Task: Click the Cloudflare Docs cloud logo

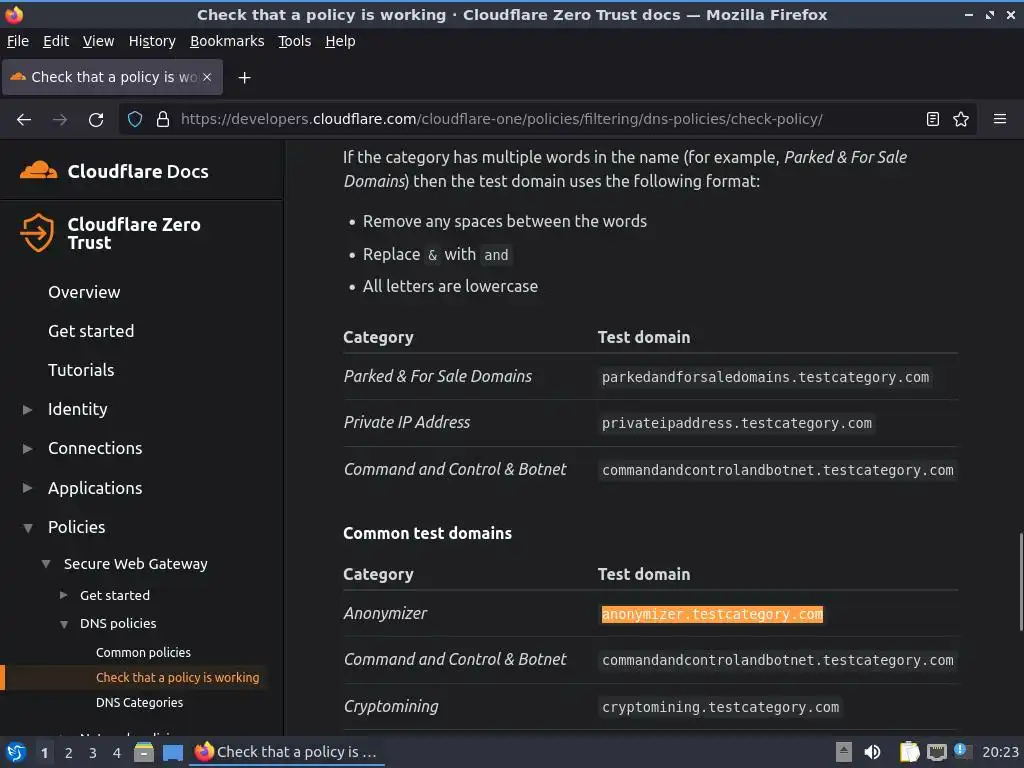Action: tap(39, 170)
